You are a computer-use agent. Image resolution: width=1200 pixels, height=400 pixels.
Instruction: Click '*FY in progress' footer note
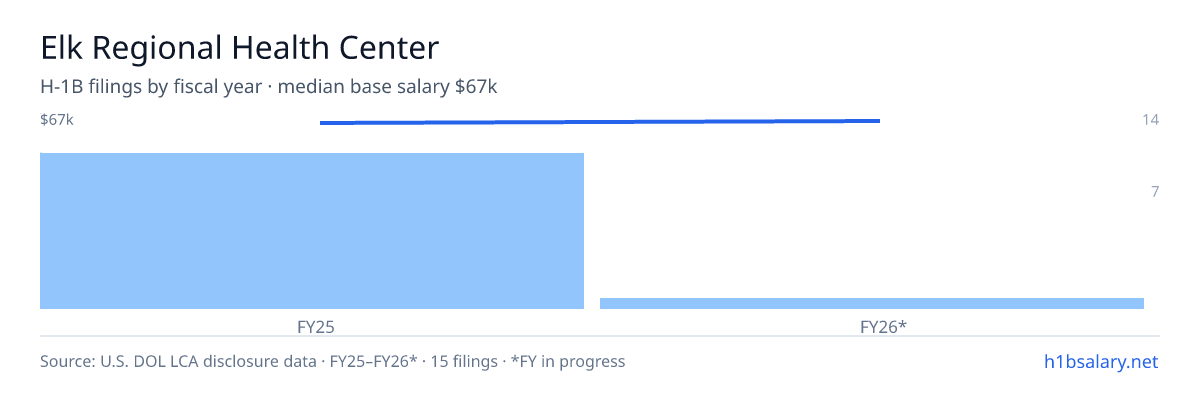coord(569,361)
